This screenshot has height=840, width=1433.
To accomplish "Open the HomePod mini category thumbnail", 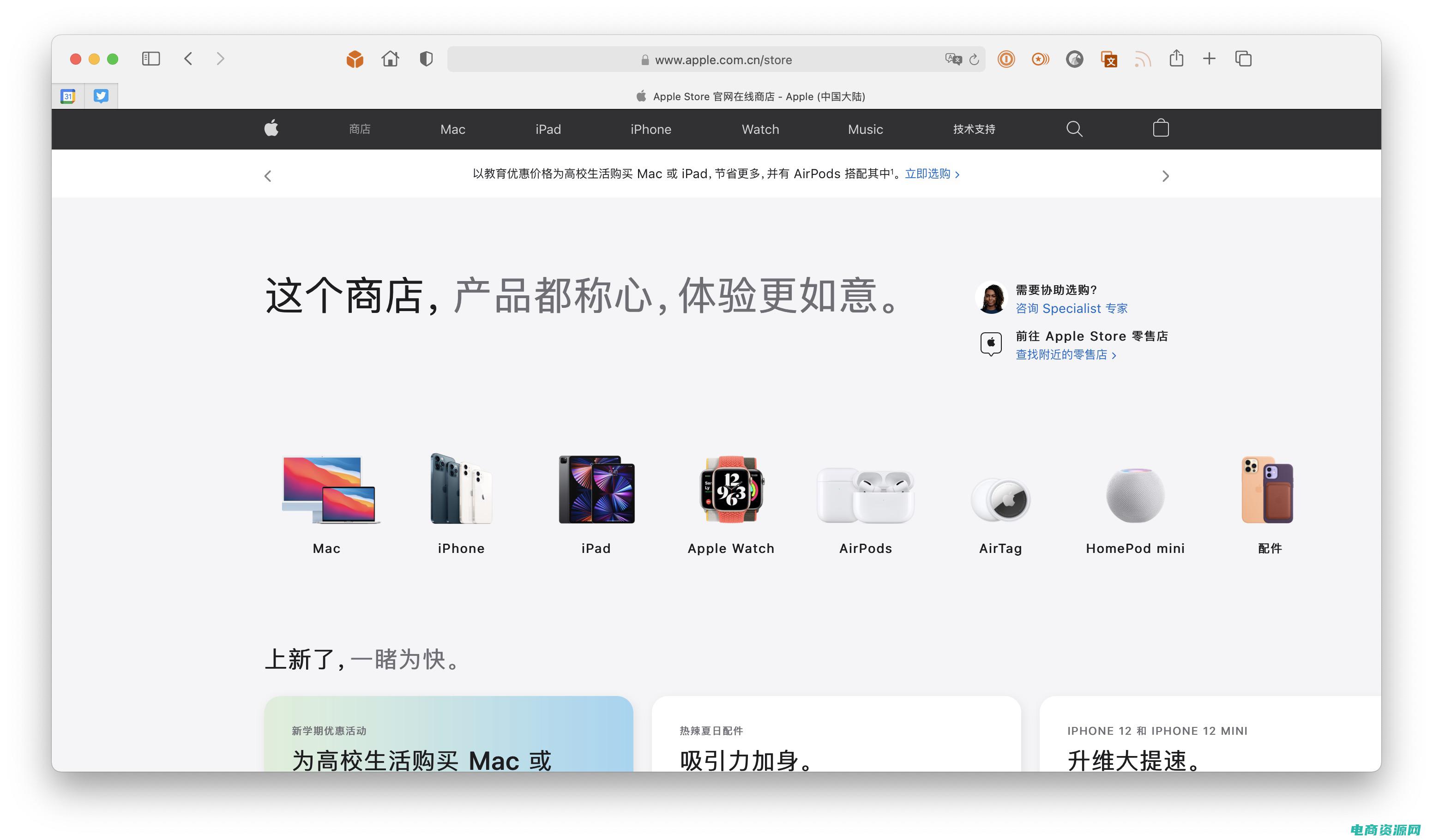I will (1135, 495).
